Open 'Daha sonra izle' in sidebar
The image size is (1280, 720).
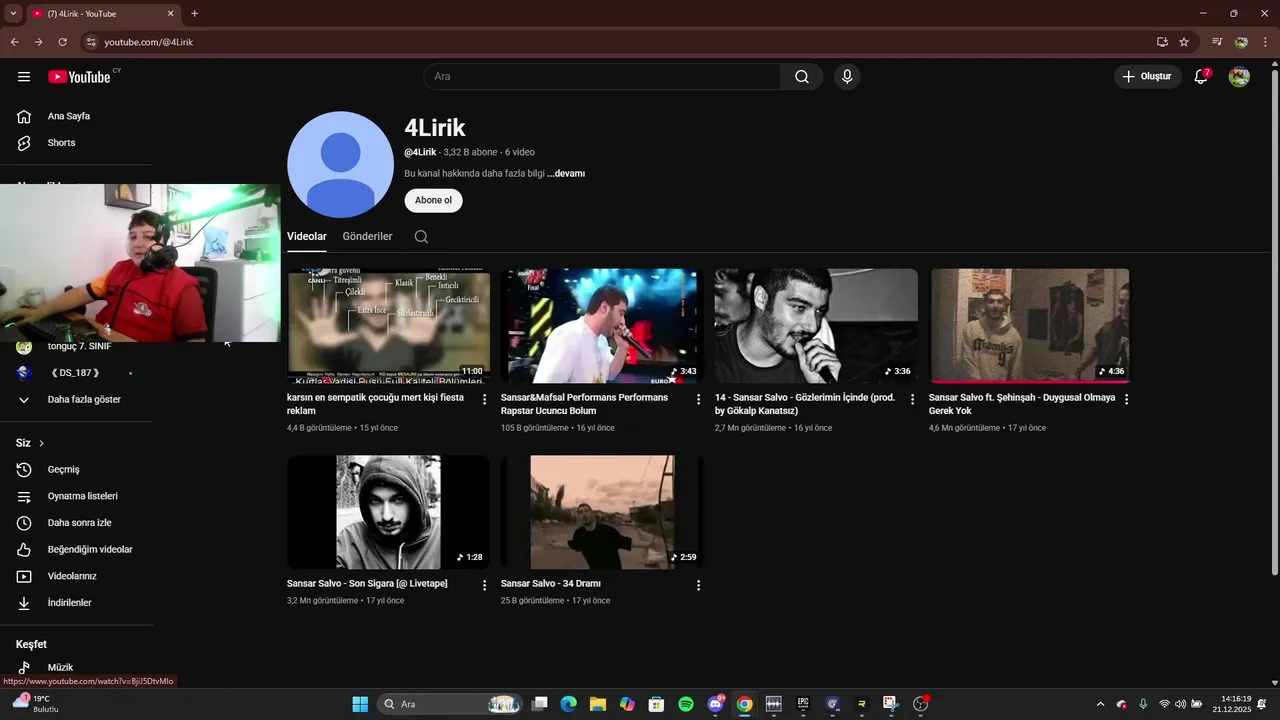point(77,523)
